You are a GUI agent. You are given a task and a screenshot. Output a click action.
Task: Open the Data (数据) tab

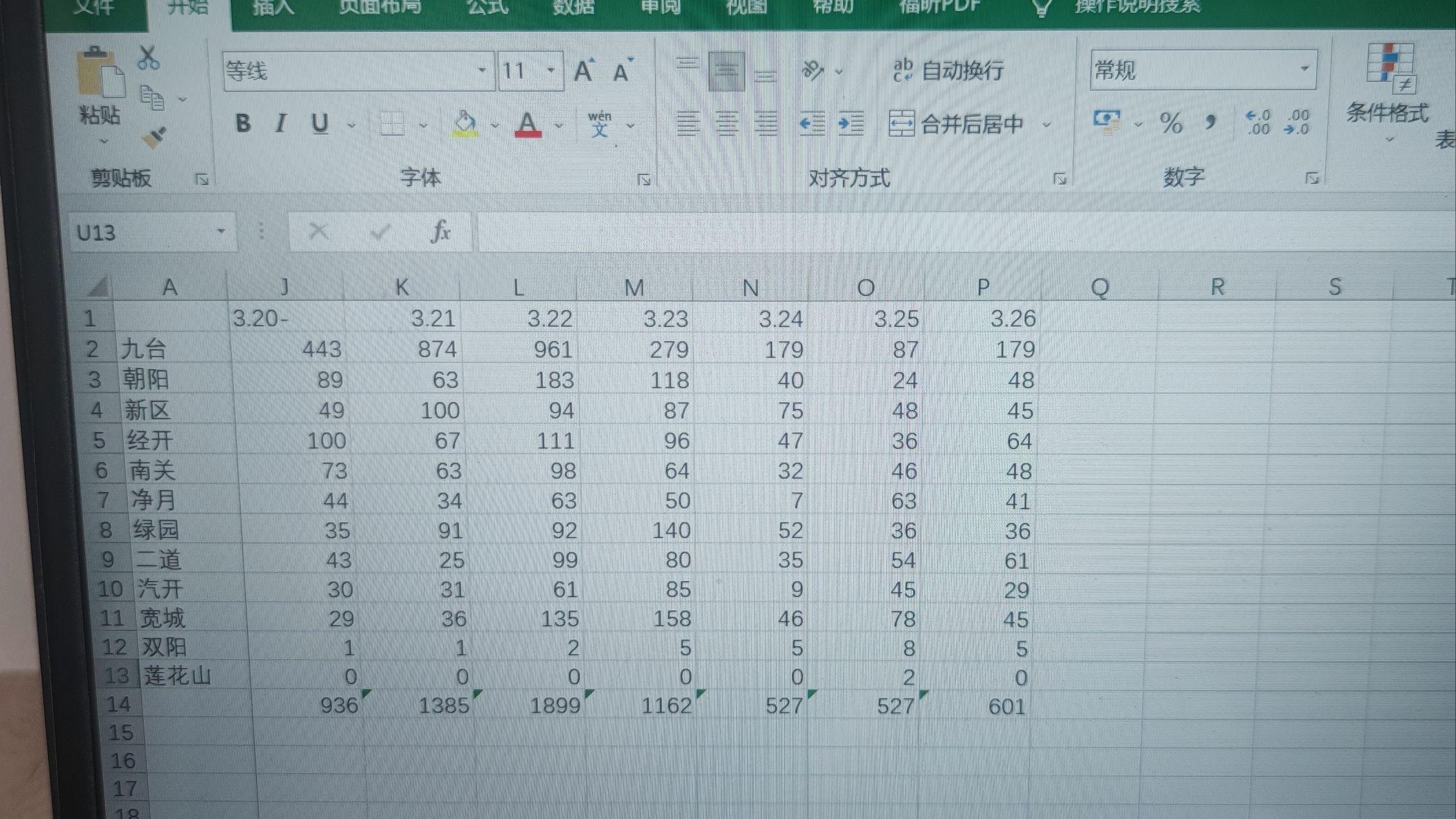click(x=574, y=7)
